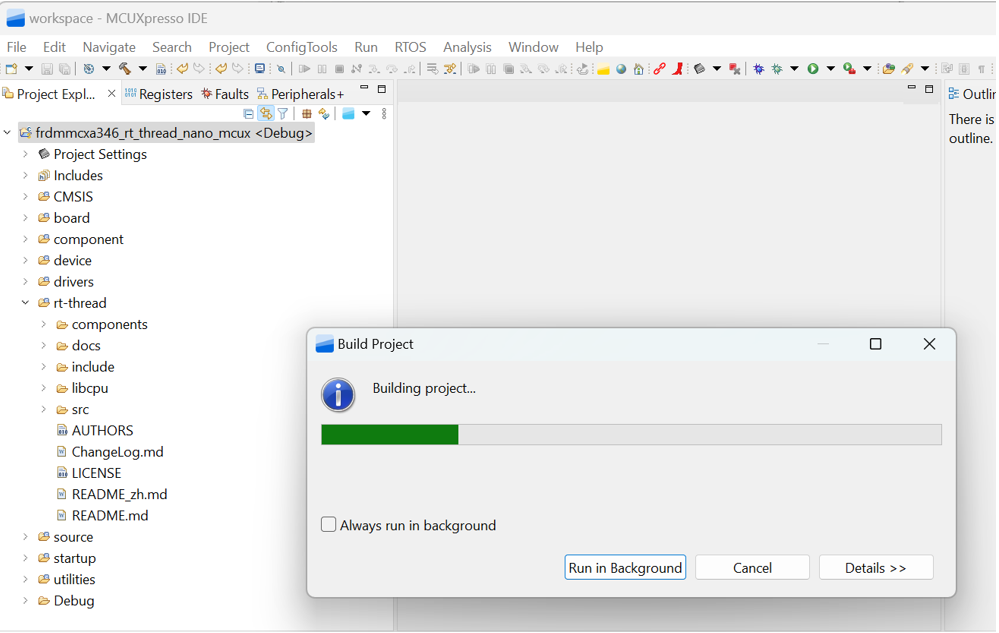The height and width of the screenshot is (633, 999).
Task: Click the orange grid icon in Project Explorer
Action: pyautogui.click(x=306, y=114)
